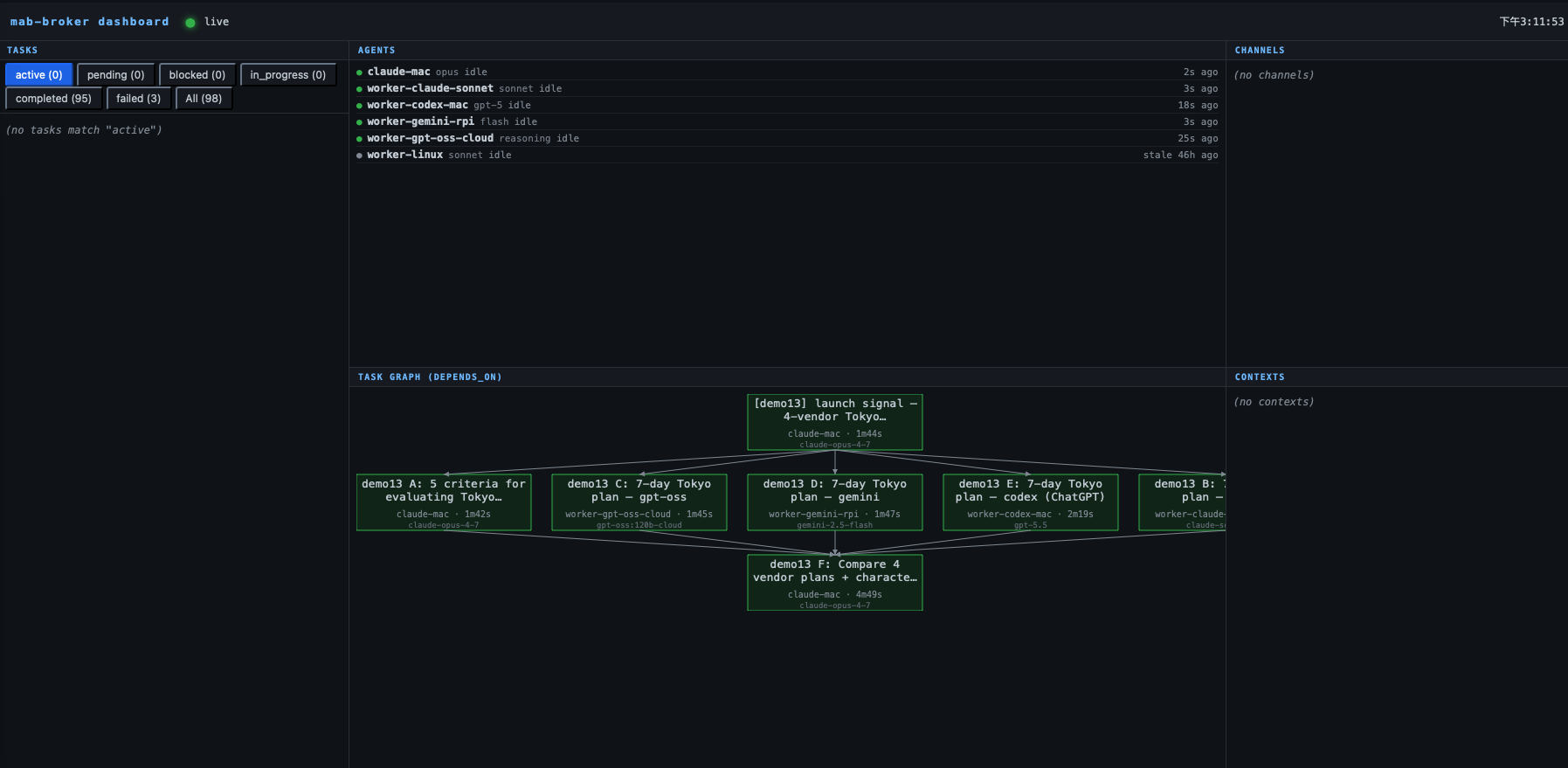The height and width of the screenshot is (768, 1568).
Task: Click the live status label
Action: pos(217,22)
